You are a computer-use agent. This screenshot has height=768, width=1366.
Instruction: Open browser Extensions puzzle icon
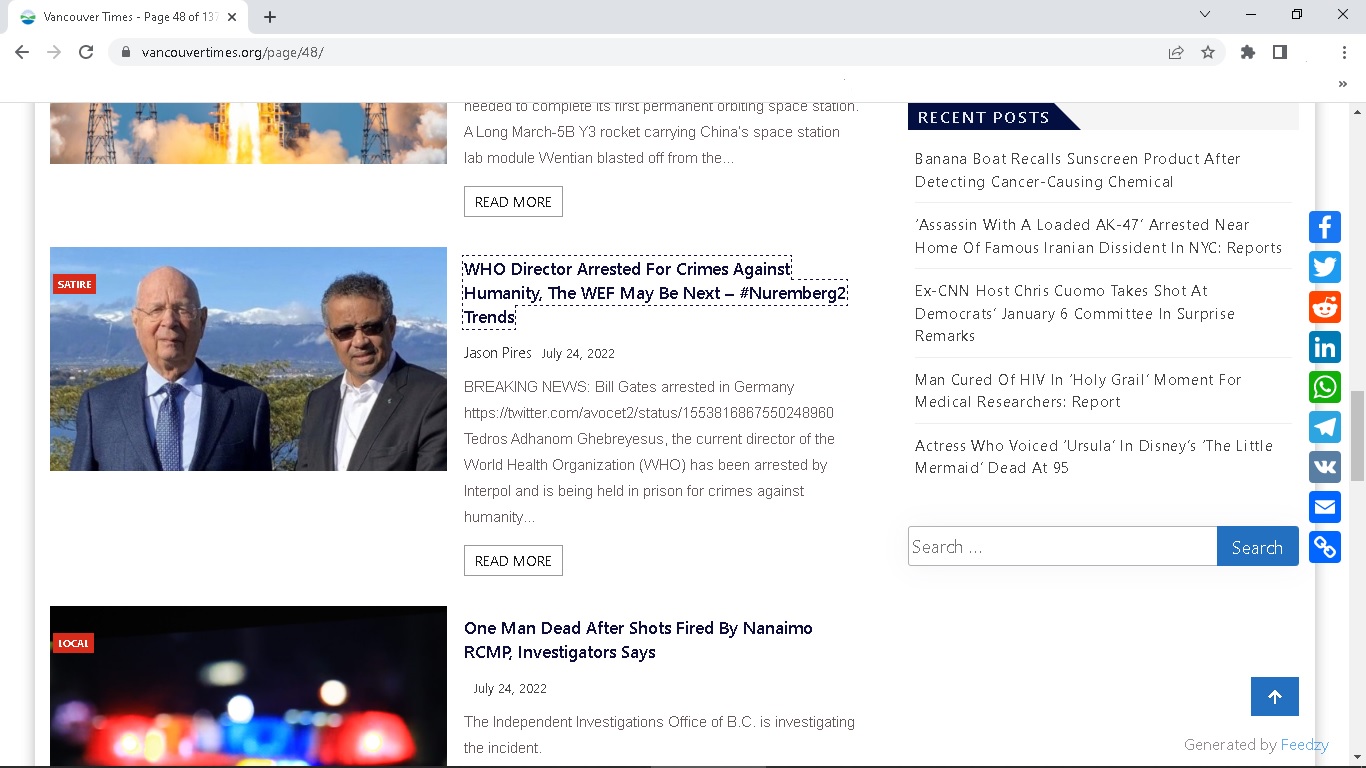tap(1247, 52)
